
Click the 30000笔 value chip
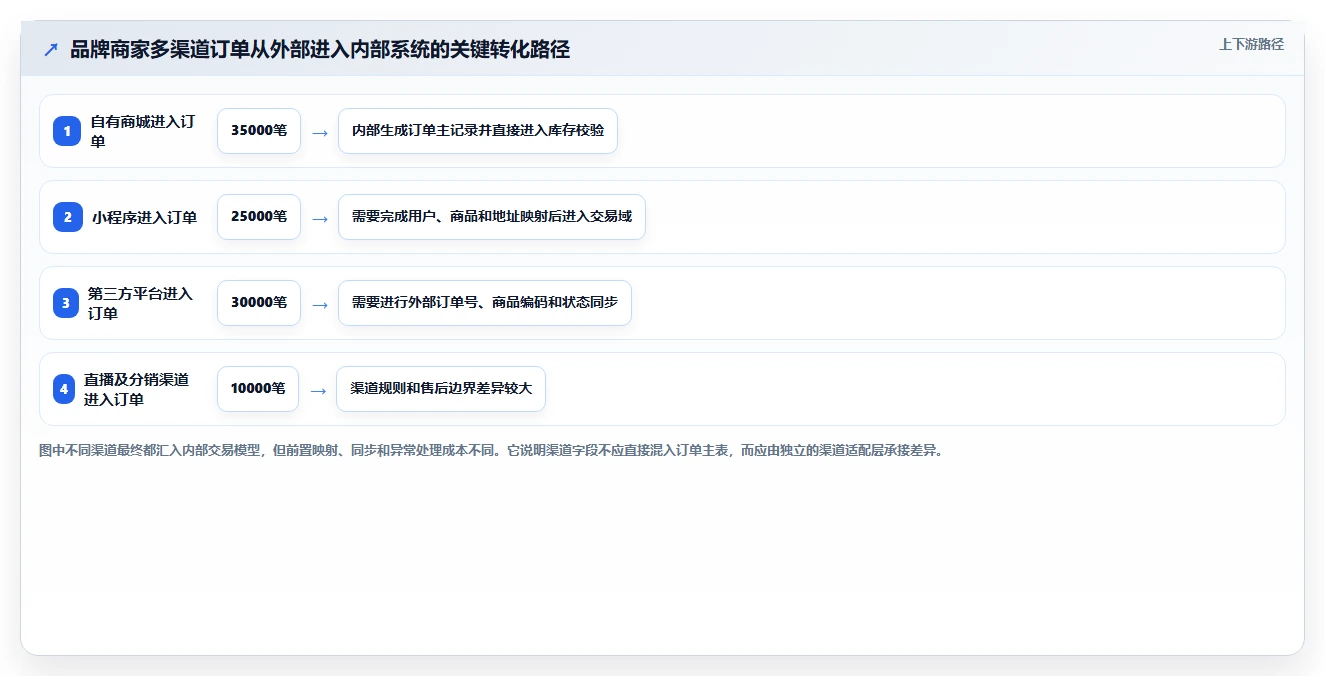tap(259, 303)
